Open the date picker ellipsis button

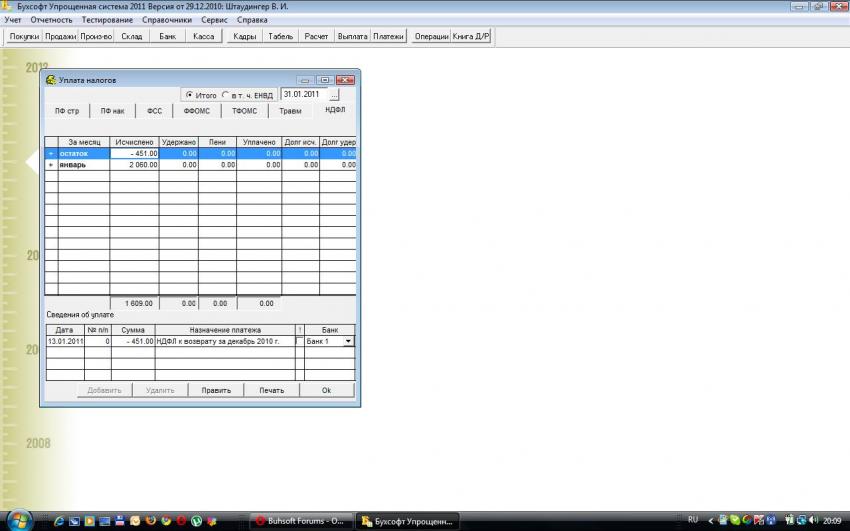pyautogui.click(x=334, y=95)
